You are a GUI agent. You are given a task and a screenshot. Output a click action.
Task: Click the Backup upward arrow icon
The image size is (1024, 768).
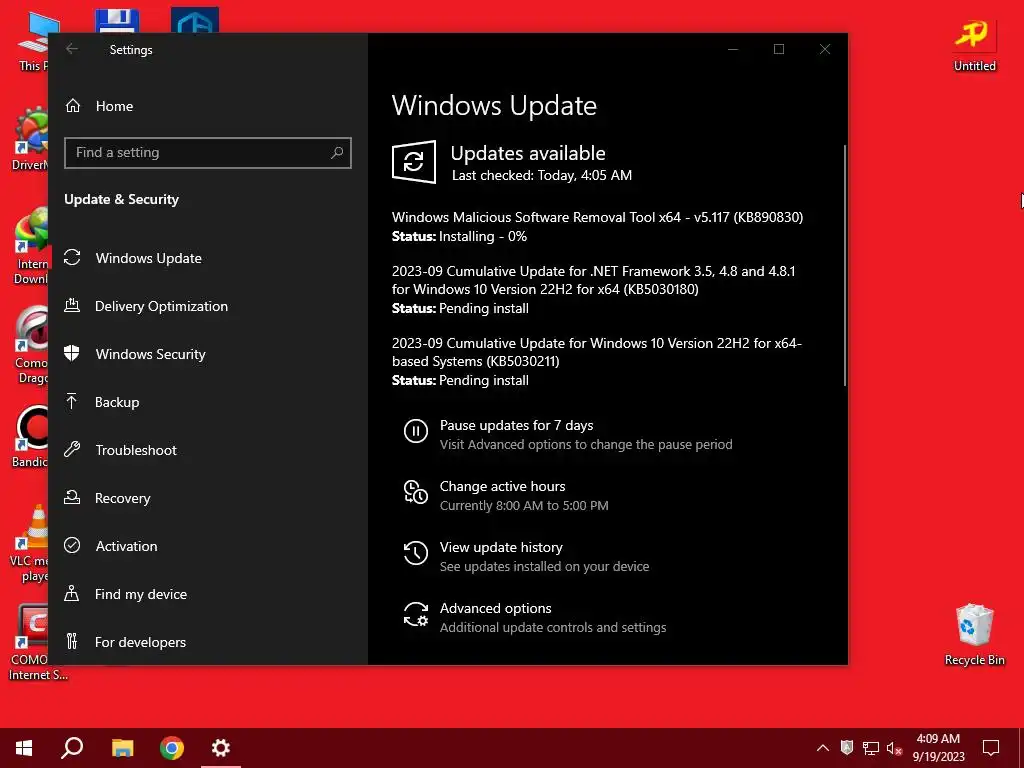coord(72,402)
